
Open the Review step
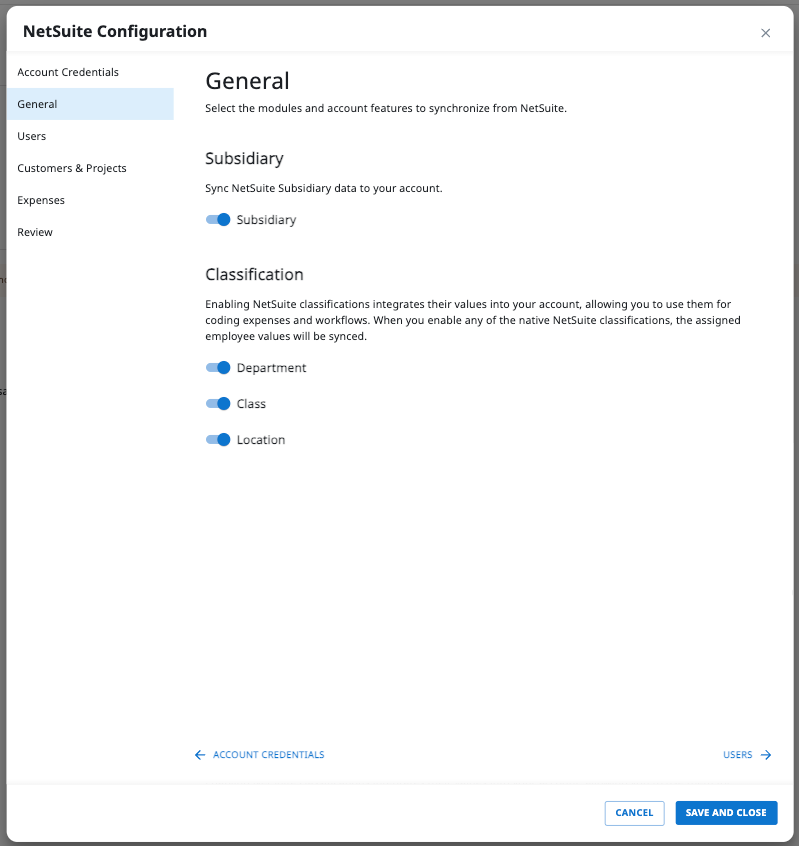tap(34, 232)
